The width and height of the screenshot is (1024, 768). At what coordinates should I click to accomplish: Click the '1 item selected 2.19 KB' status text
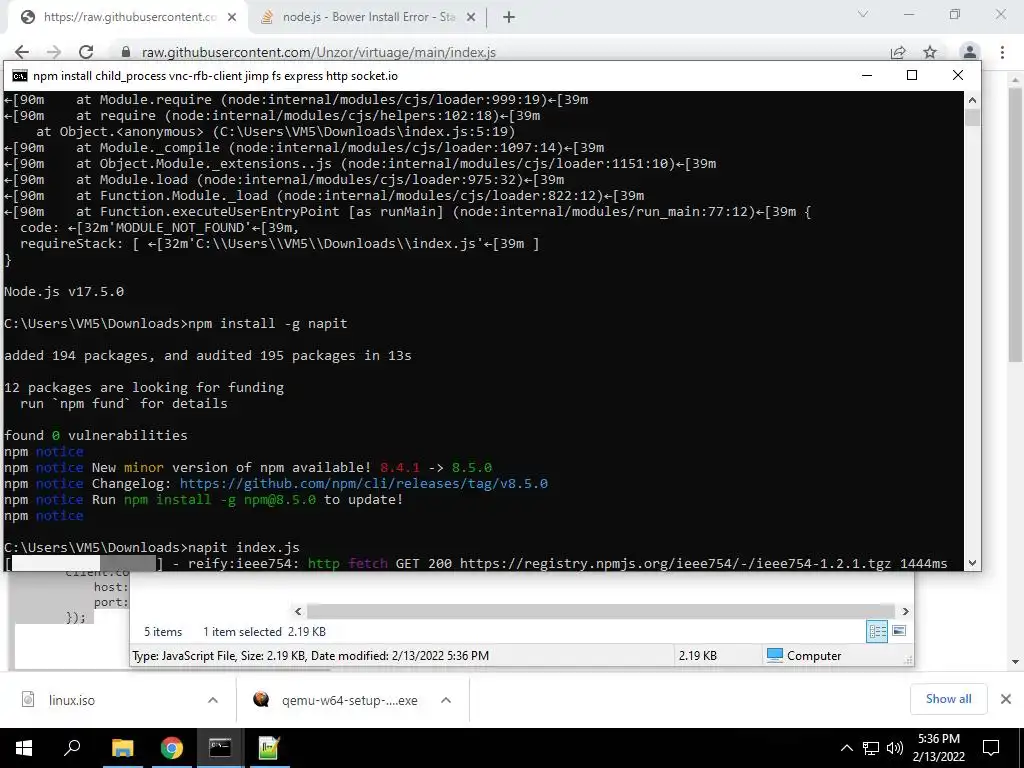pos(264,632)
